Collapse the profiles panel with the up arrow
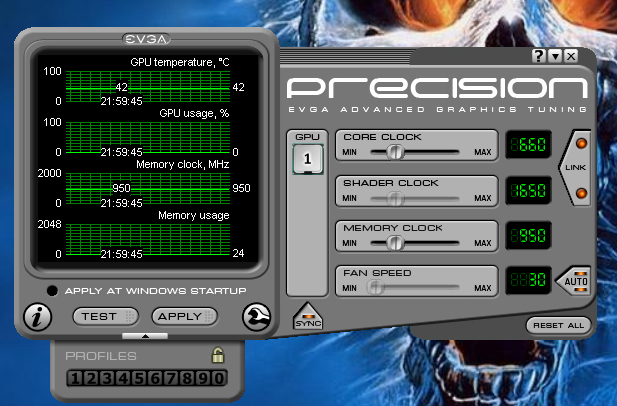Screen dimensions: 617x406 click(x=145, y=336)
